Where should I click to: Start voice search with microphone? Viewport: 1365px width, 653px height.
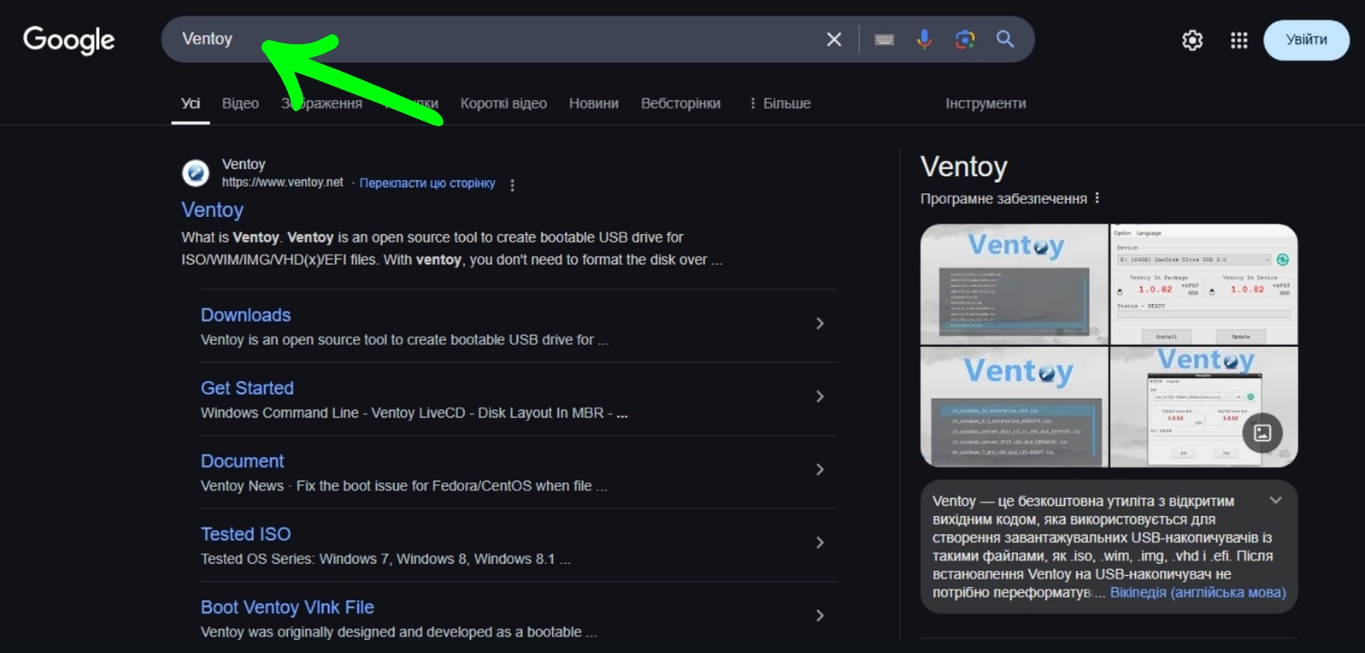click(924, 39)
